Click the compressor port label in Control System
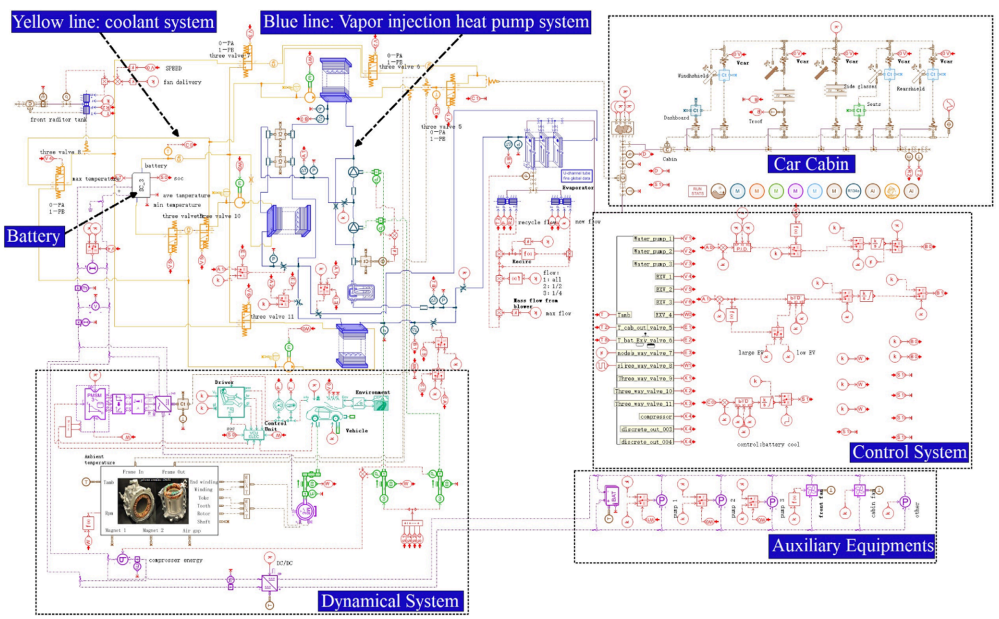Image resolution: width=999 pixels, height=619 pixels. pos(656,416)
